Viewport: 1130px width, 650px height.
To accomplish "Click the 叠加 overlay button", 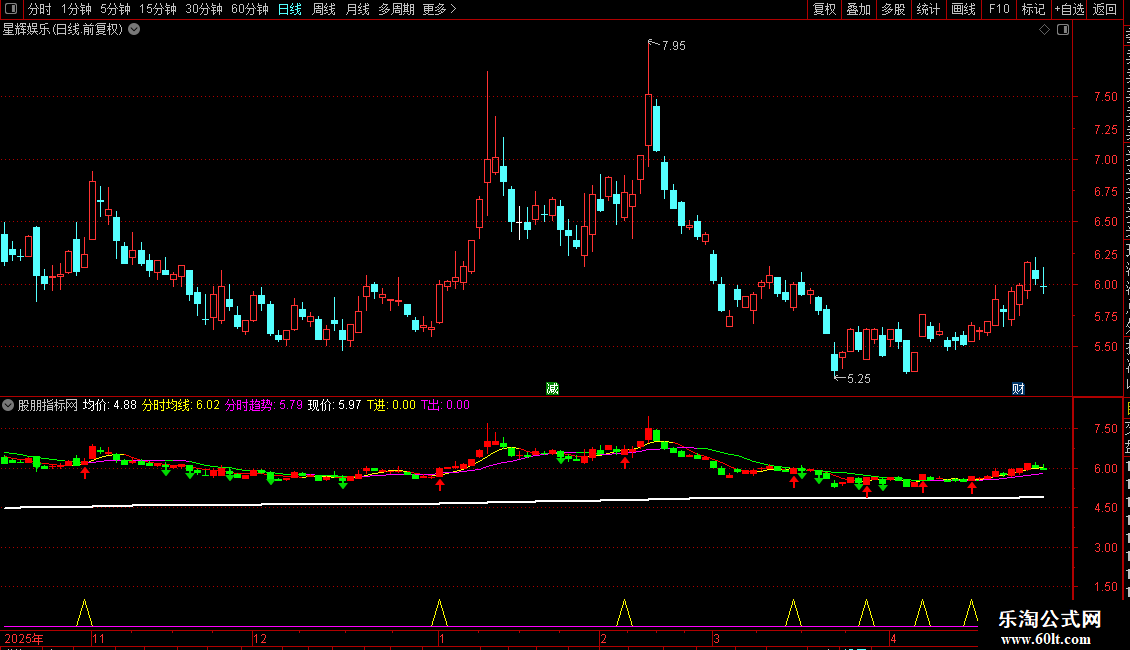I will pyautogui.click(x=859, y=9).
